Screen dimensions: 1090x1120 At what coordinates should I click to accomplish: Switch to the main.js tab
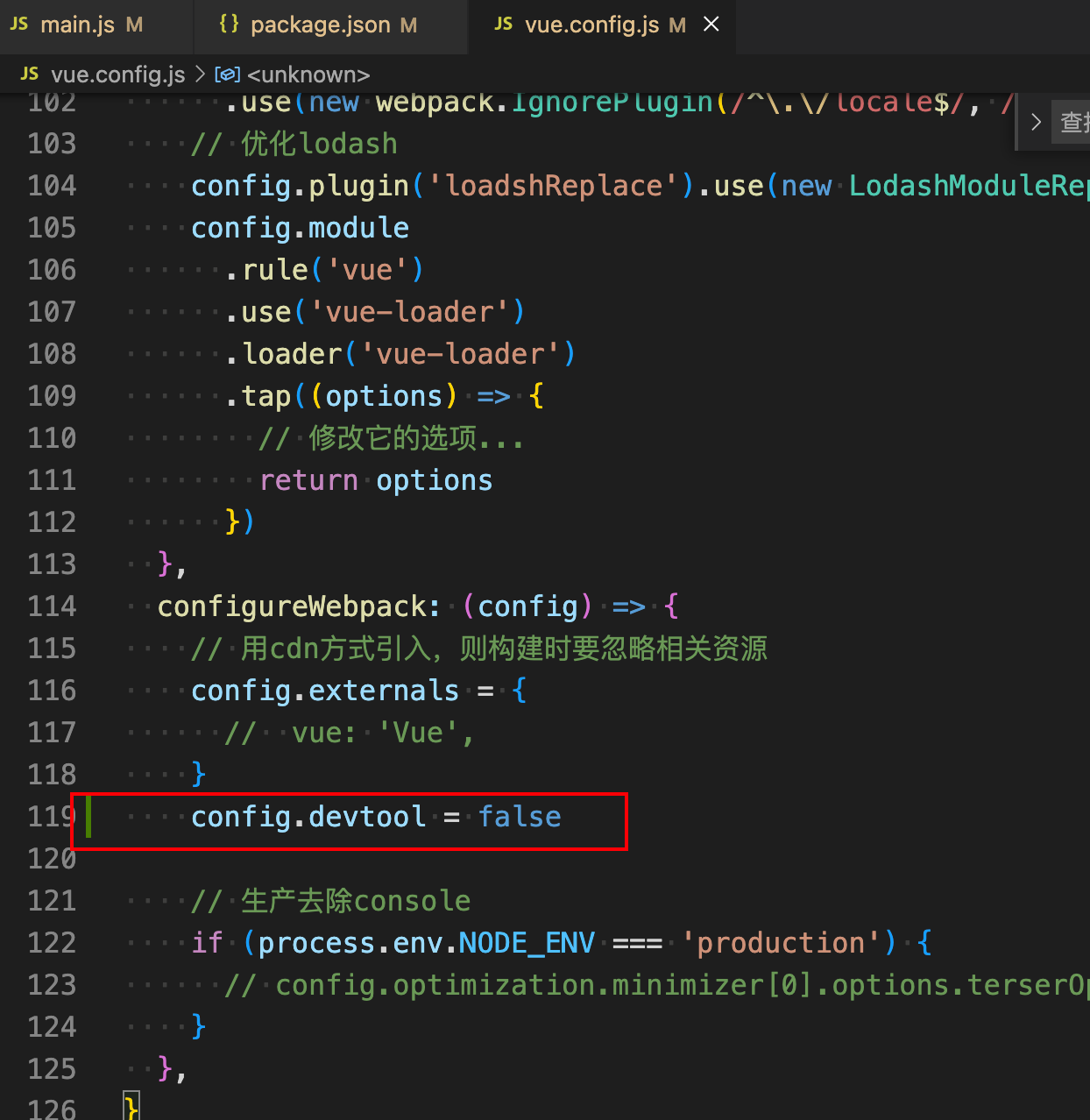(77, 25)
